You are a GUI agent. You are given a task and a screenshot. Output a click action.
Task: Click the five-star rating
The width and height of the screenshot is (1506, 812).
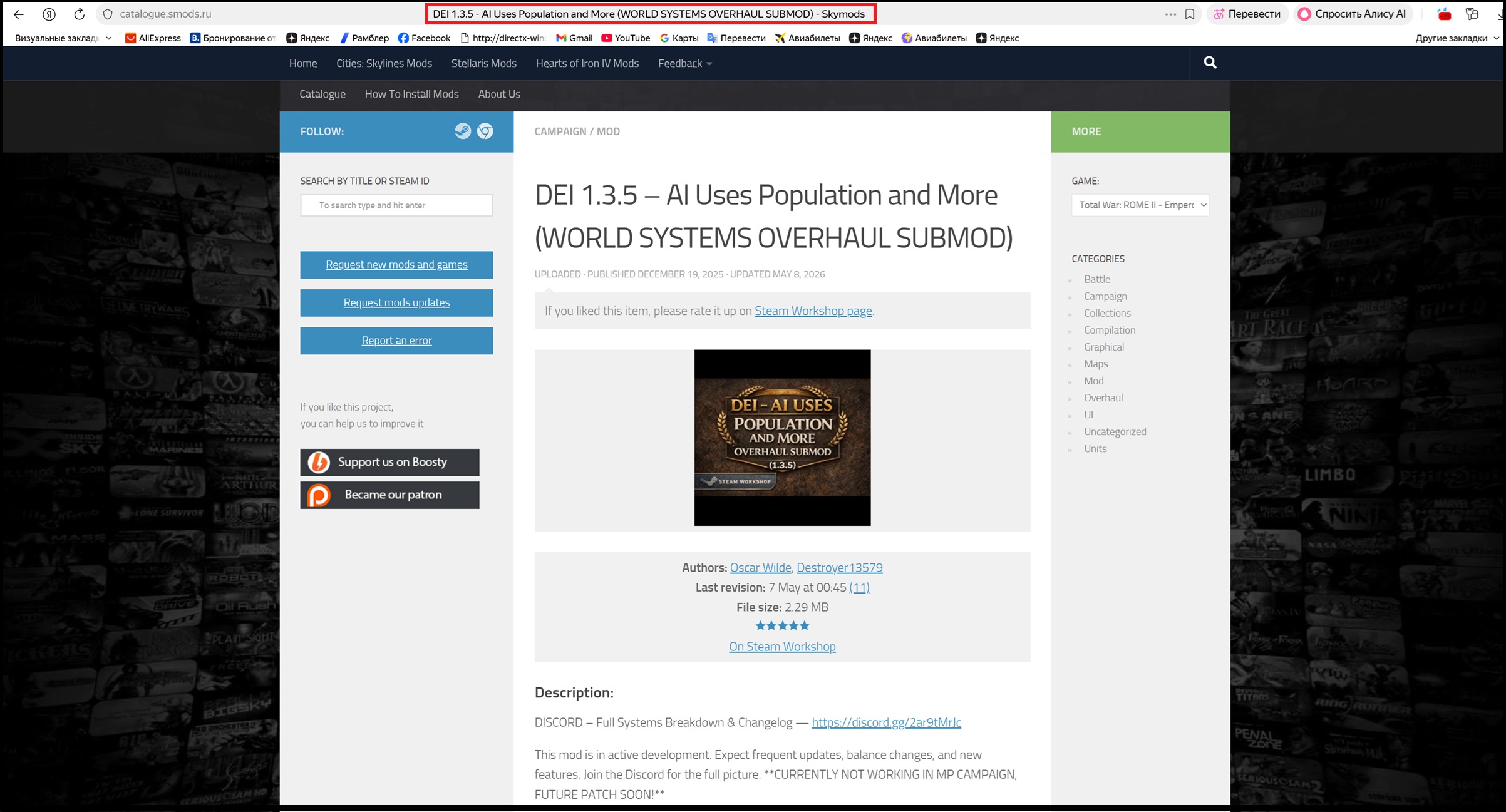point(782,625)
